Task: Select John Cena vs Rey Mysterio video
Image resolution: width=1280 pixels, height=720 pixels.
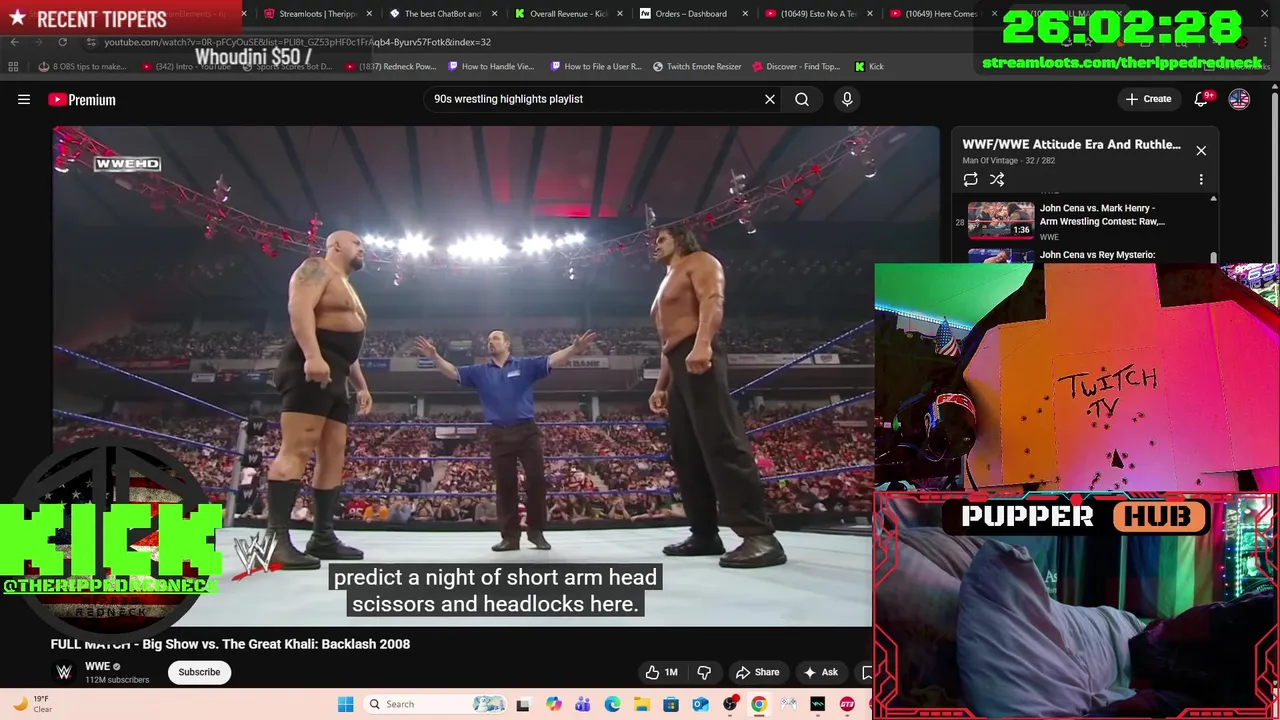Action: (1097, 255)
